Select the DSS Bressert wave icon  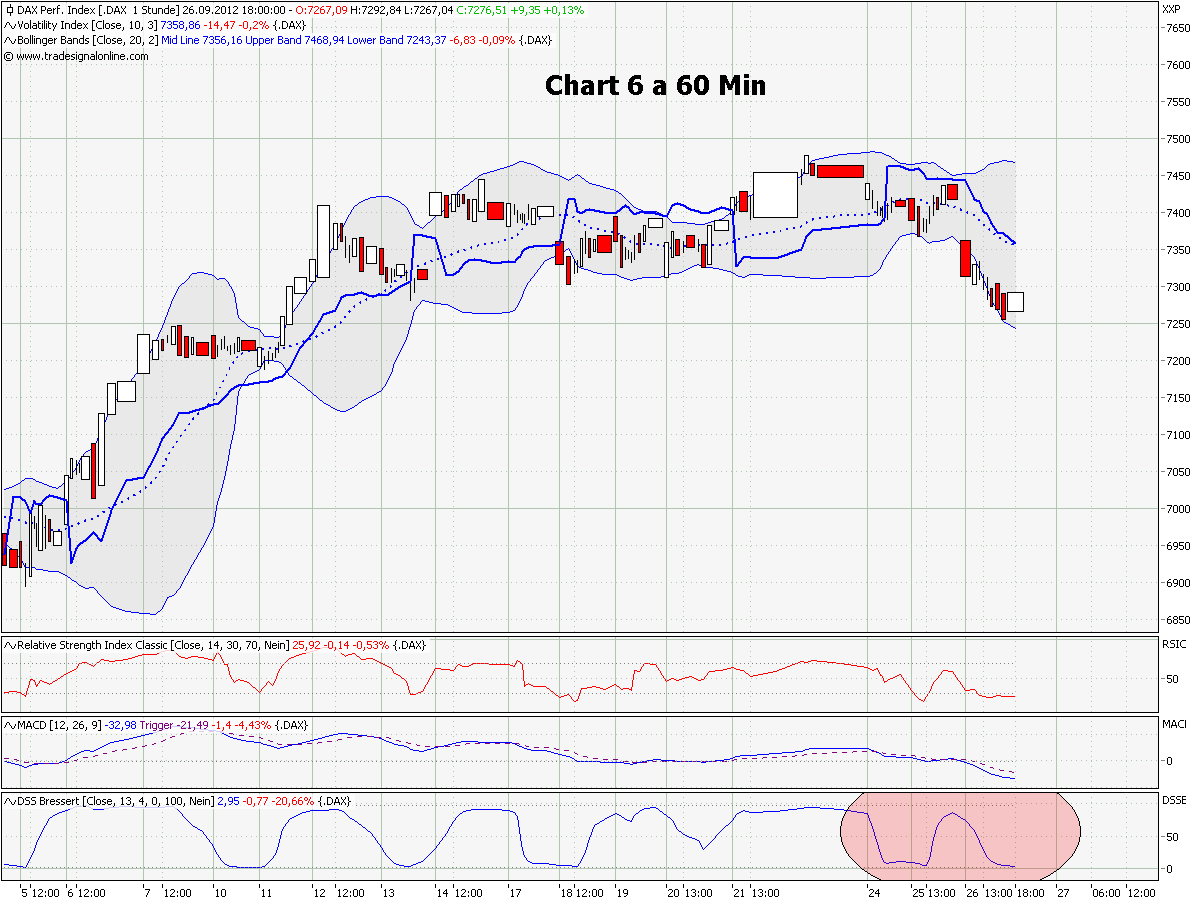click(x=8, y=800)
